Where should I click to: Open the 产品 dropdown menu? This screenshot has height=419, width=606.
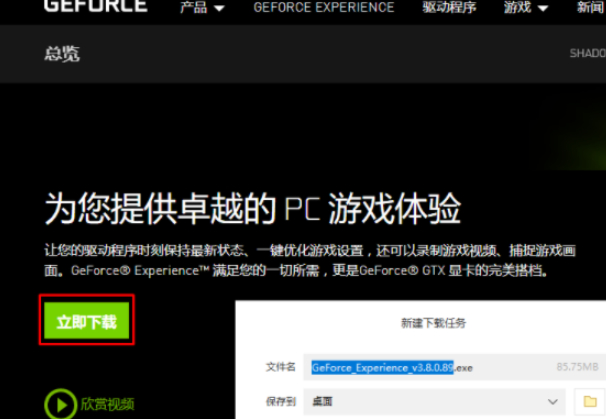coord(202,7)
